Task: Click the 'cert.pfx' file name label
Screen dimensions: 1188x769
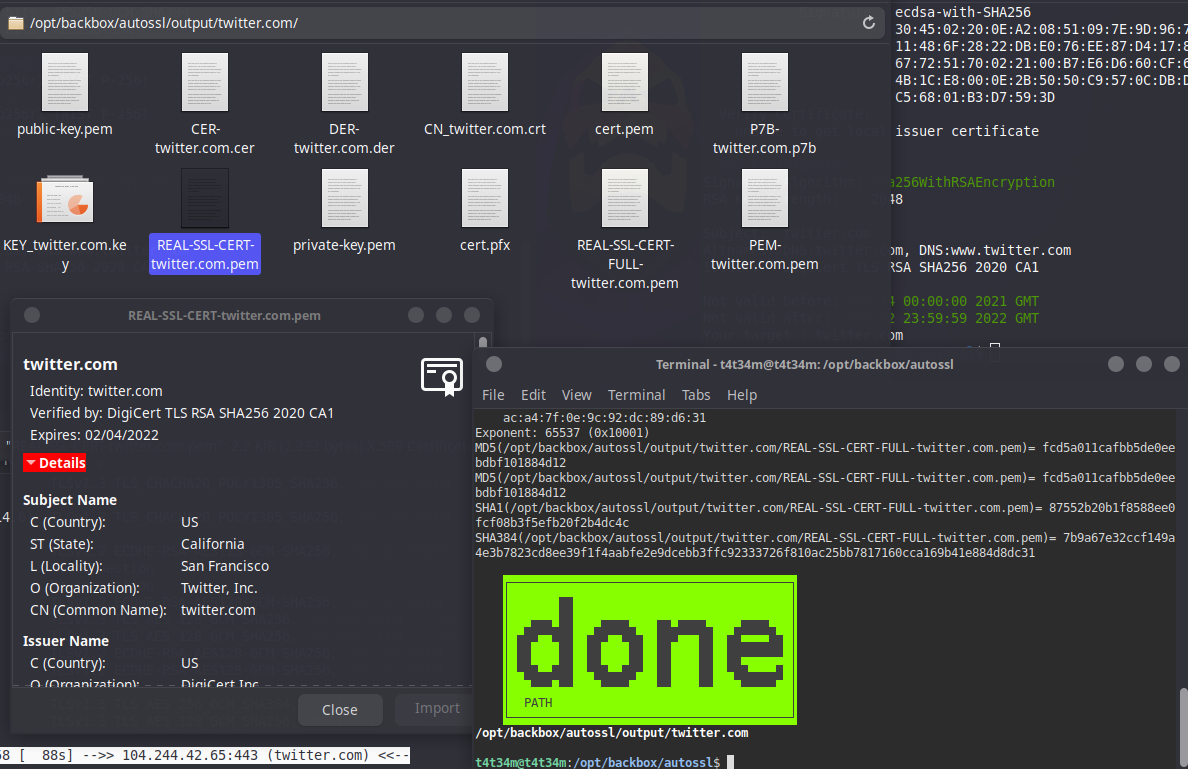Action: 485,245
